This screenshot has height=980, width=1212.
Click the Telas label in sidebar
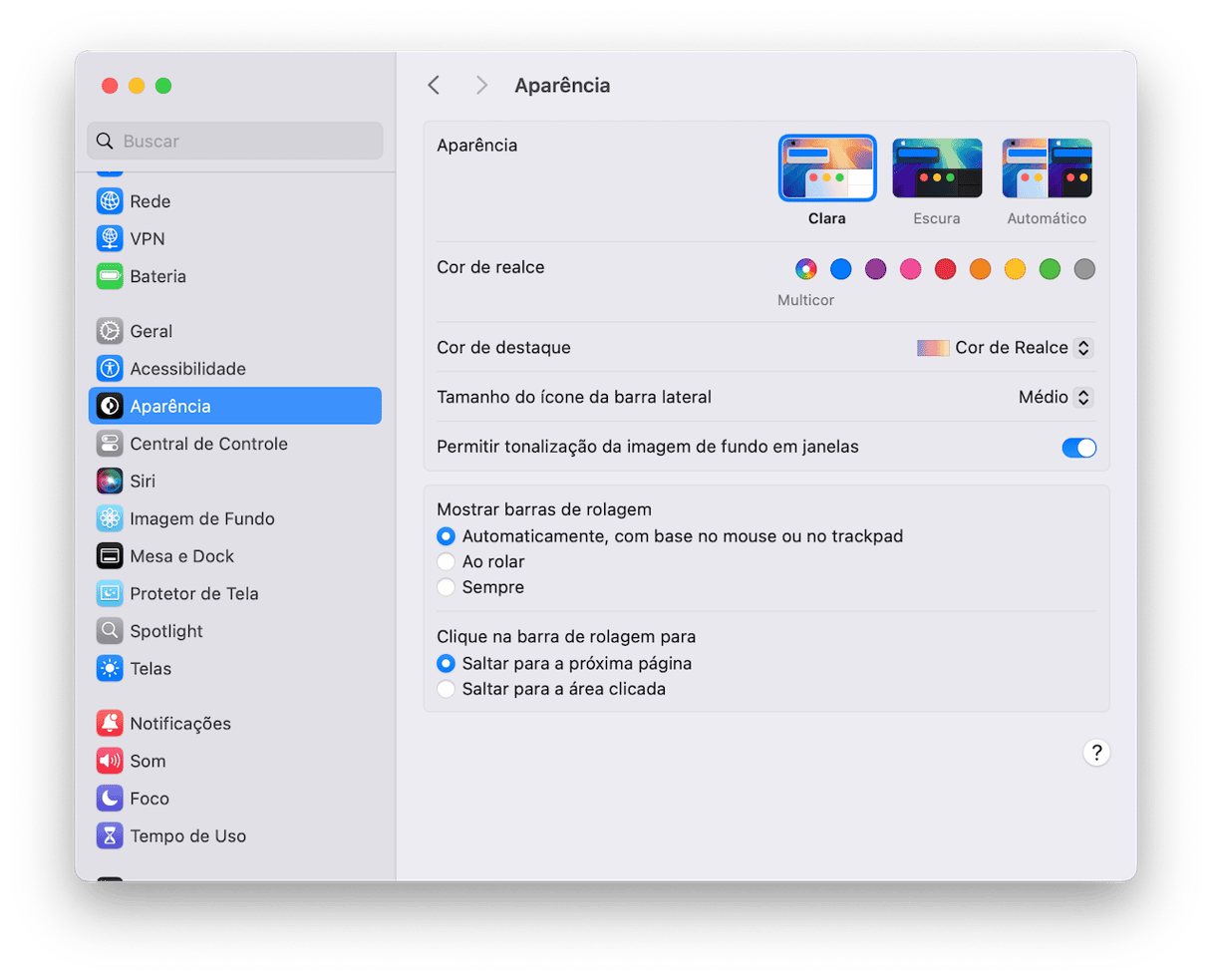pyautogui.click(x=151, y=669)
